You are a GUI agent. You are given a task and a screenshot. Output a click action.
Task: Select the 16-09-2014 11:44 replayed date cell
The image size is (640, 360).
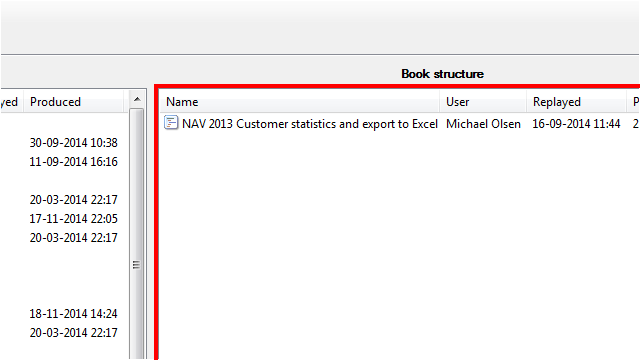(576, 124)
